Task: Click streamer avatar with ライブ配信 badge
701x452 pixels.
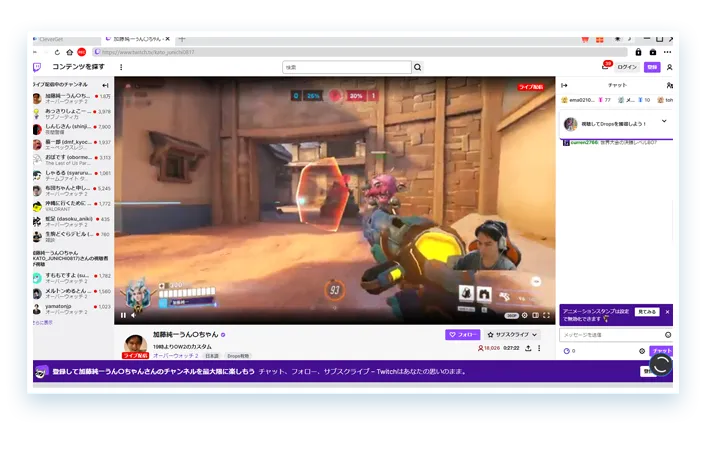Action: coord(135,346)
